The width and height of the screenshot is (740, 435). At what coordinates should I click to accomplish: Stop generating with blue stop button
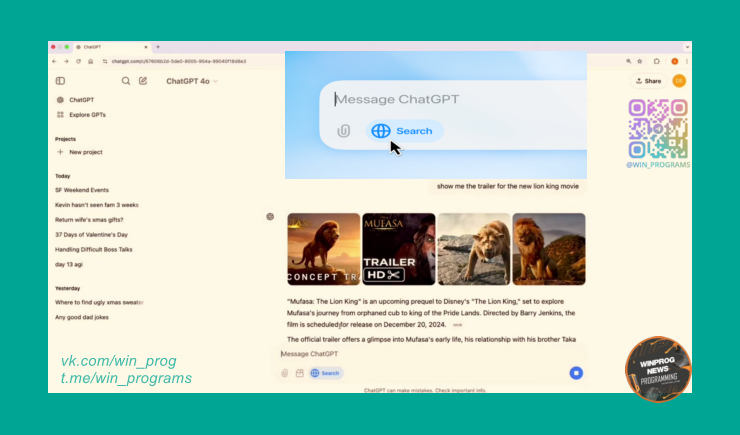[x=576, y=373]
